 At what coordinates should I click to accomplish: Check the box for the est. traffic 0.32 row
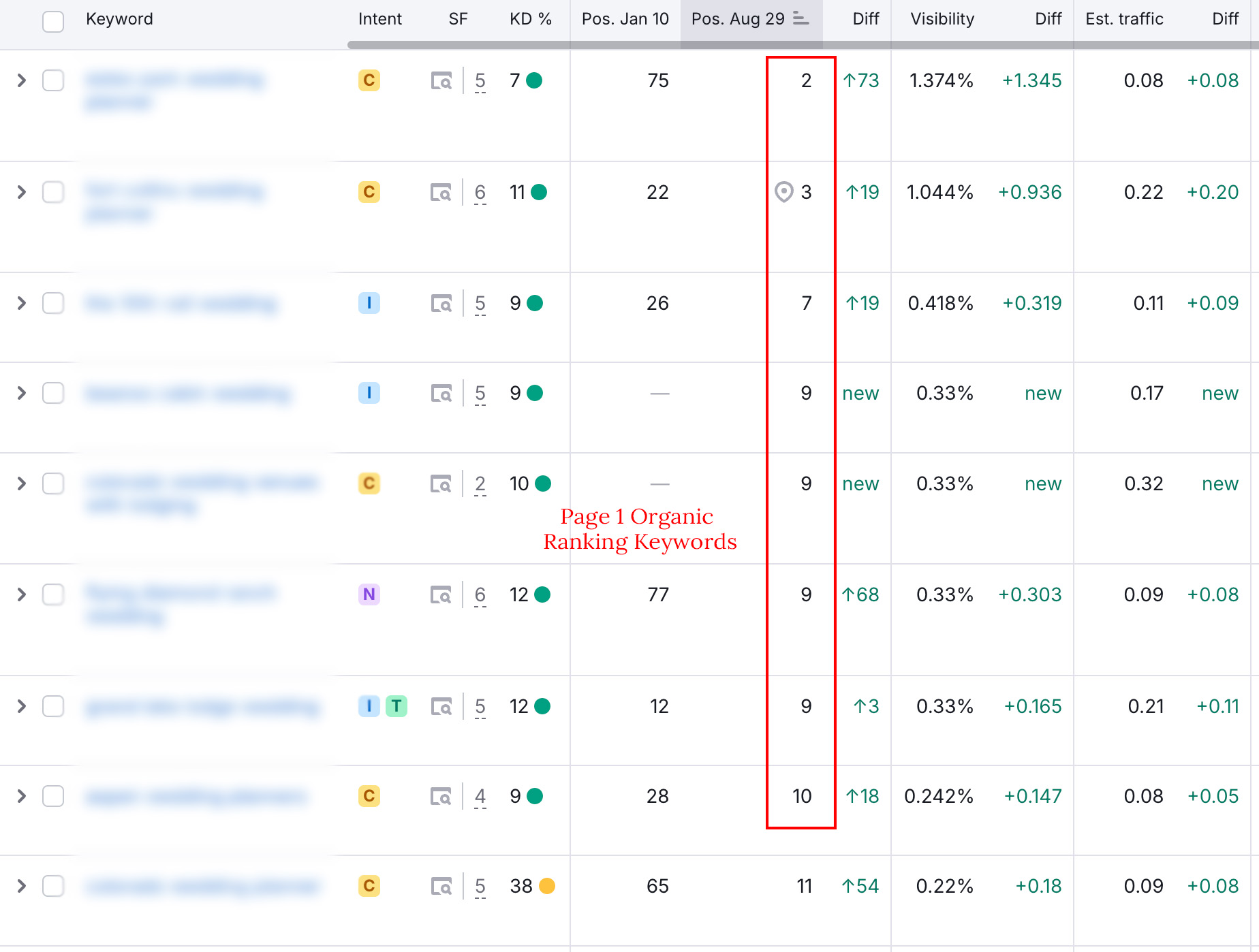pos(53,483)
